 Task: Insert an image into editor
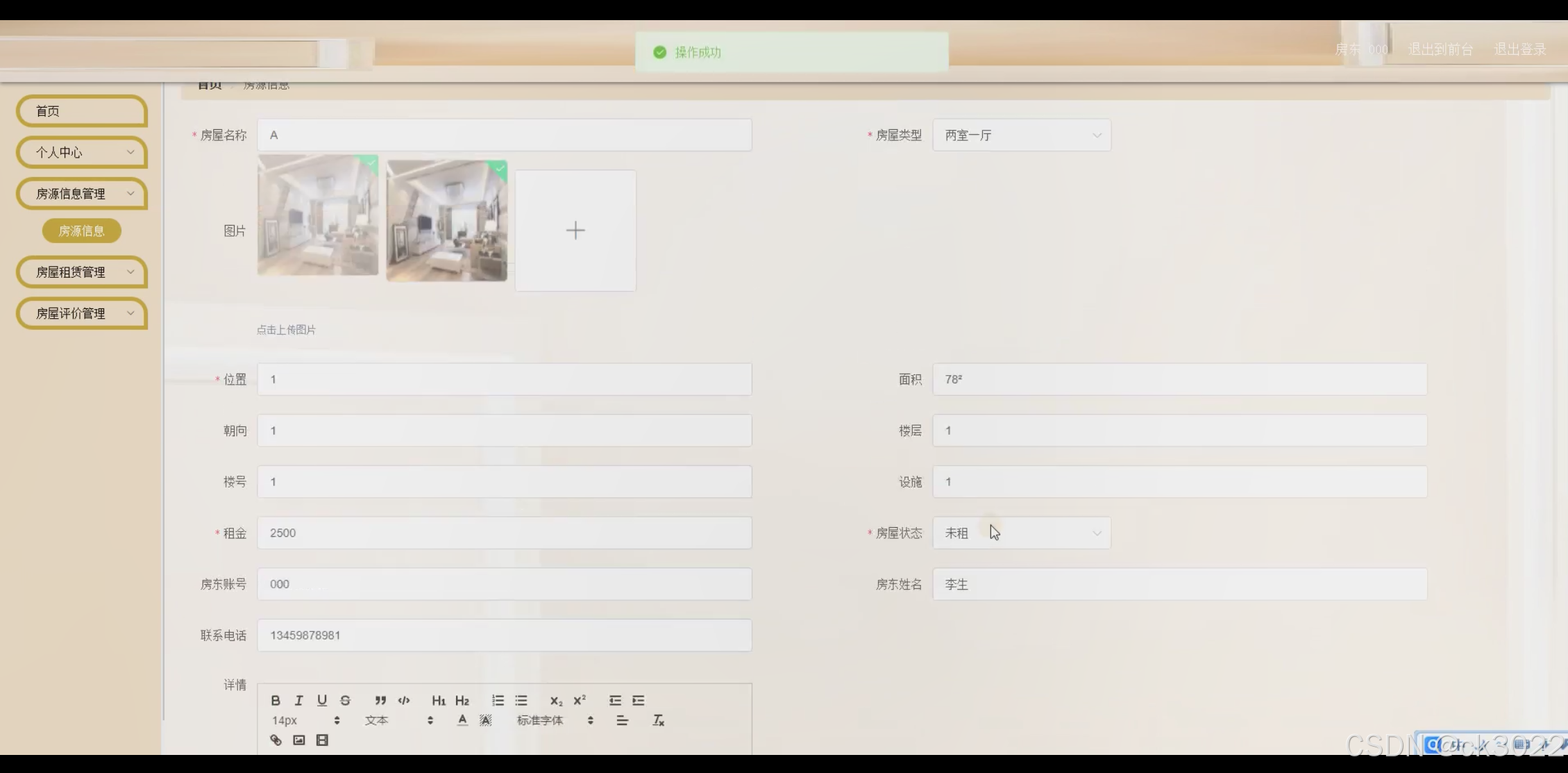(x=299, y=740)
